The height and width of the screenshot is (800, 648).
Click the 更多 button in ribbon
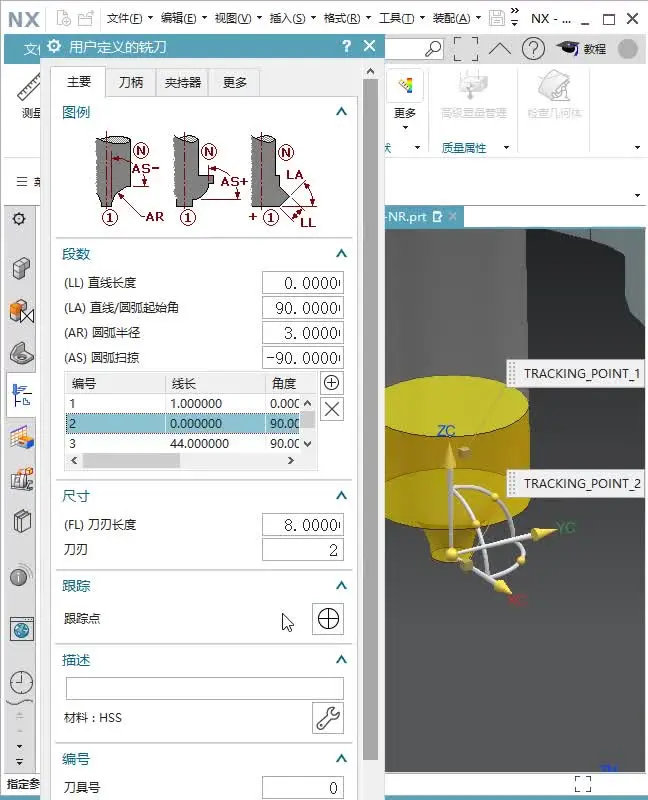click(x=404, y=113)
